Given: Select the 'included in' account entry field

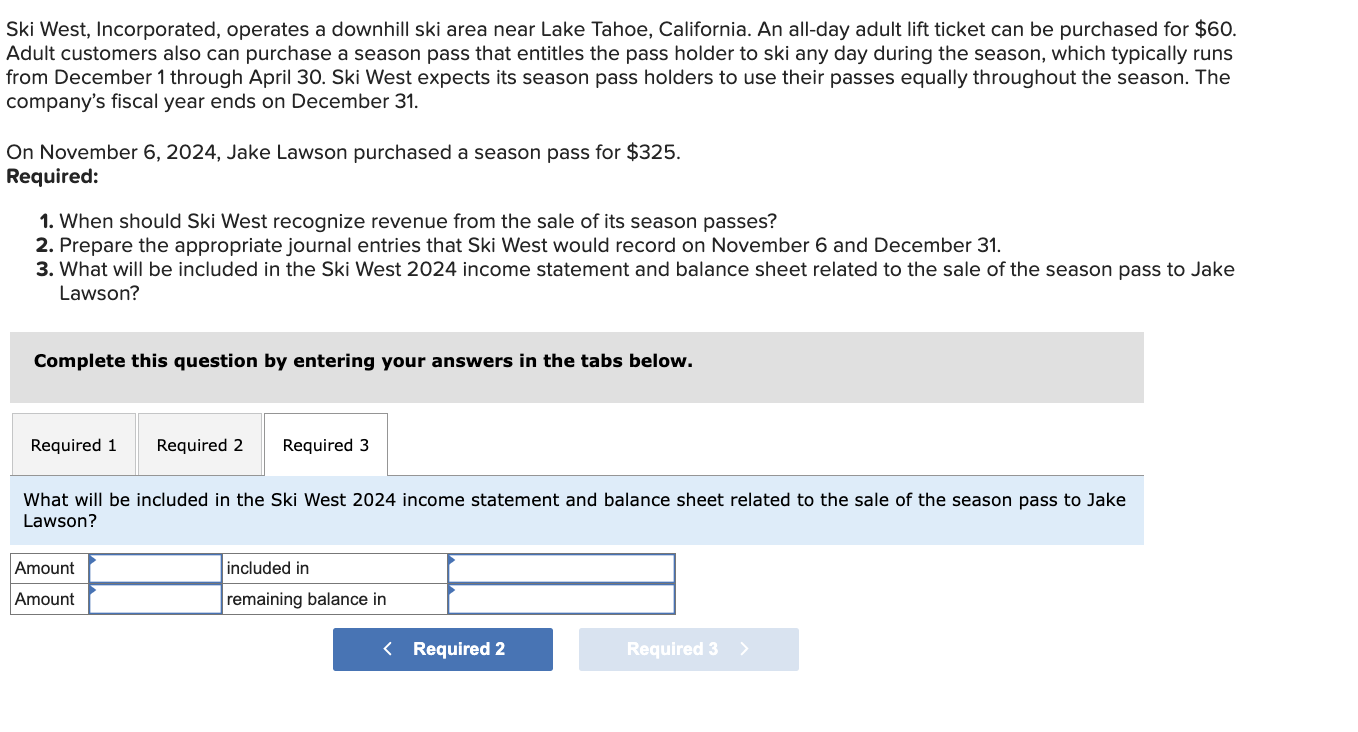Looking at the screenshot, I should [560, 568].
